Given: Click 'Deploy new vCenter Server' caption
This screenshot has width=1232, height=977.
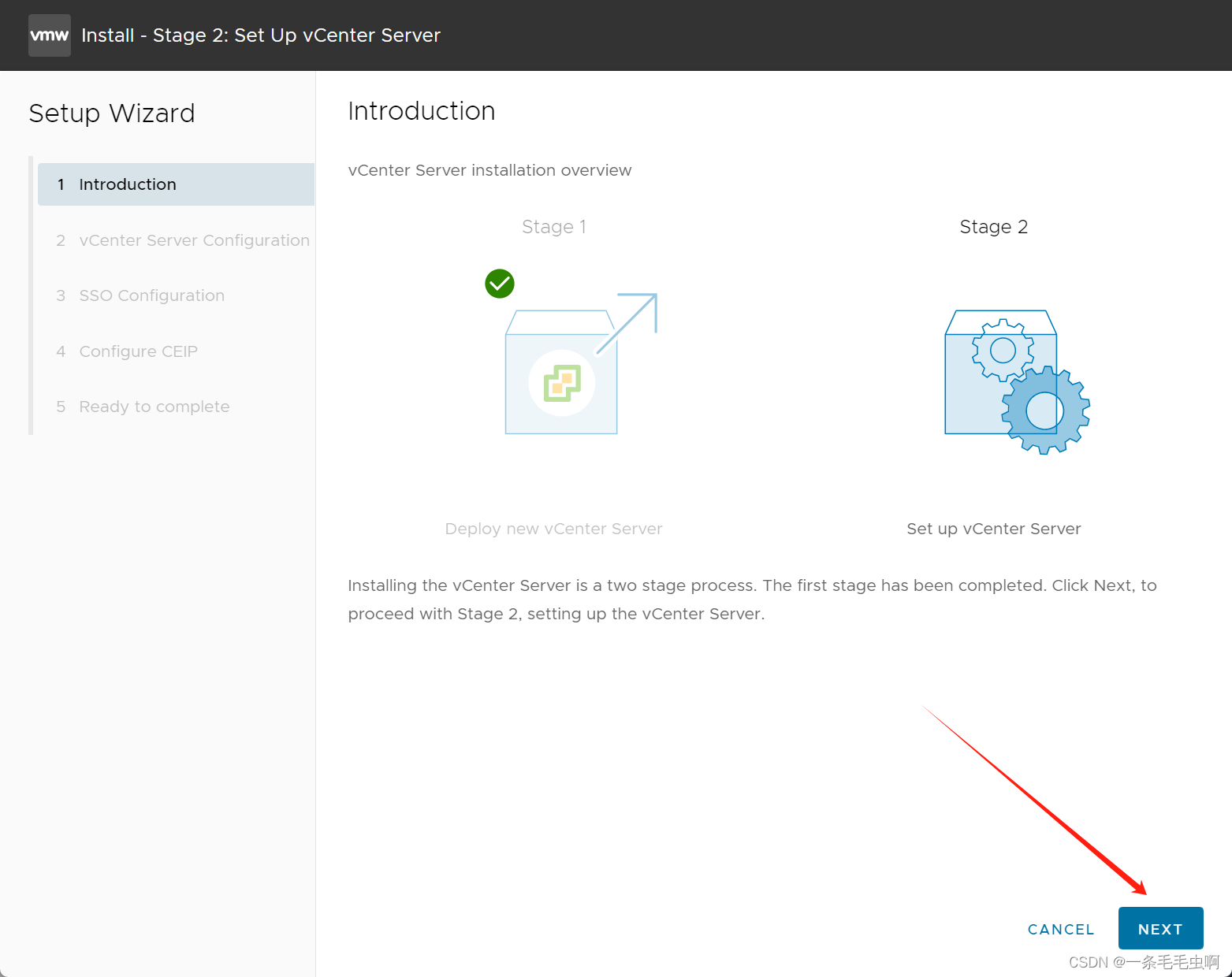Looking at the screenshot, I should point(553,529).
